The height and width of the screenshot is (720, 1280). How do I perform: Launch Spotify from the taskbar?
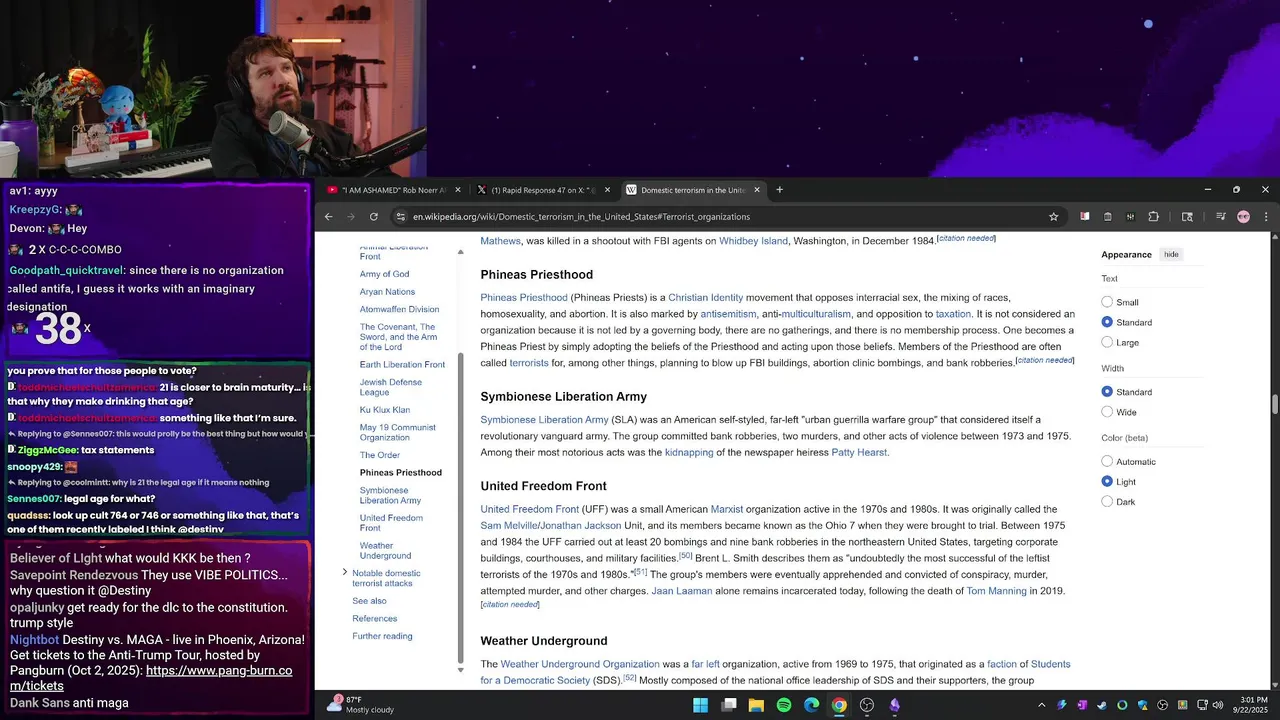coord(784,705)
